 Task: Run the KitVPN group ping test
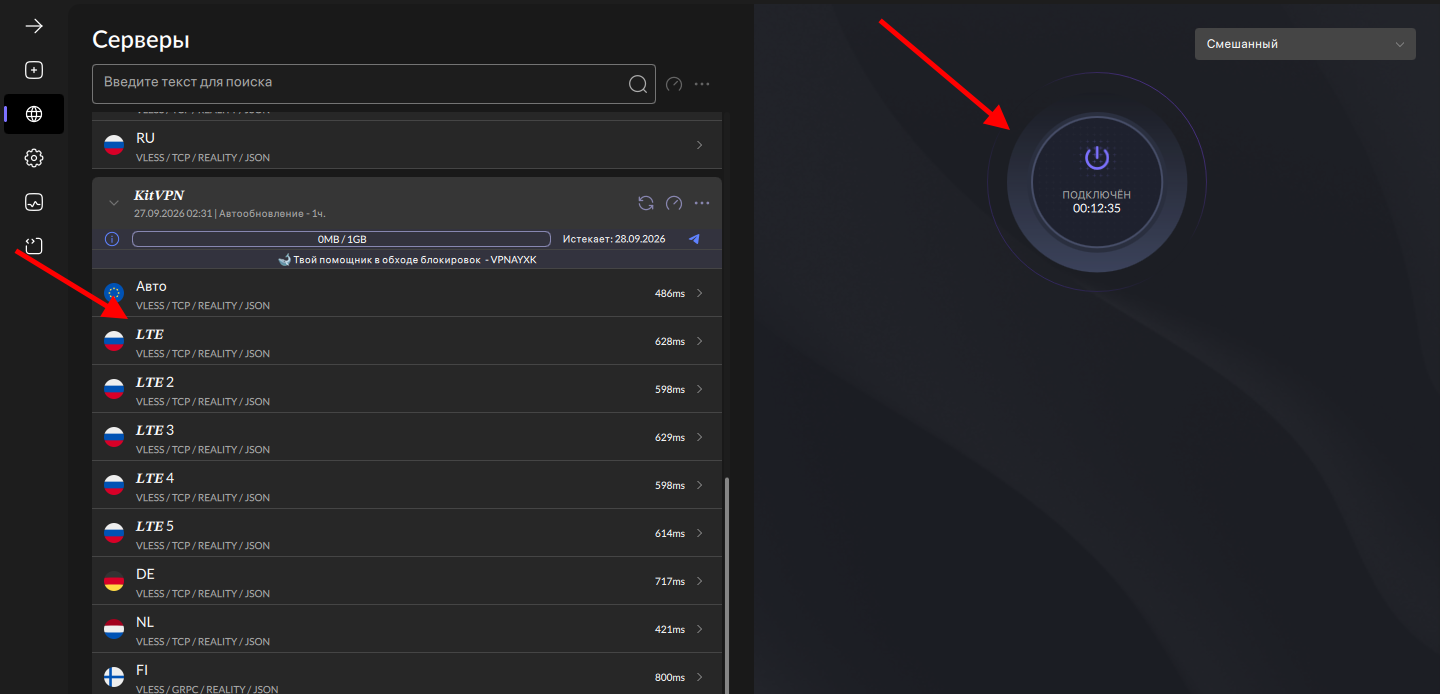coord(674,203)
